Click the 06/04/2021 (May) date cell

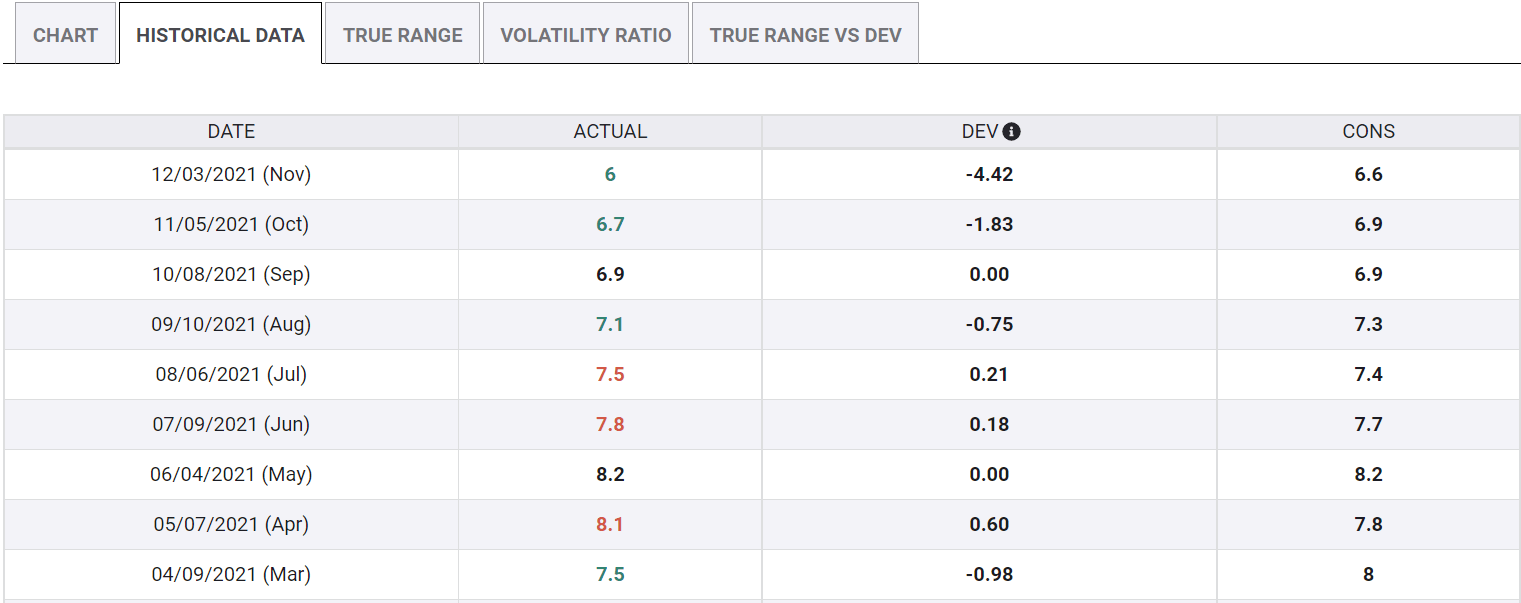tap(231, 474)
